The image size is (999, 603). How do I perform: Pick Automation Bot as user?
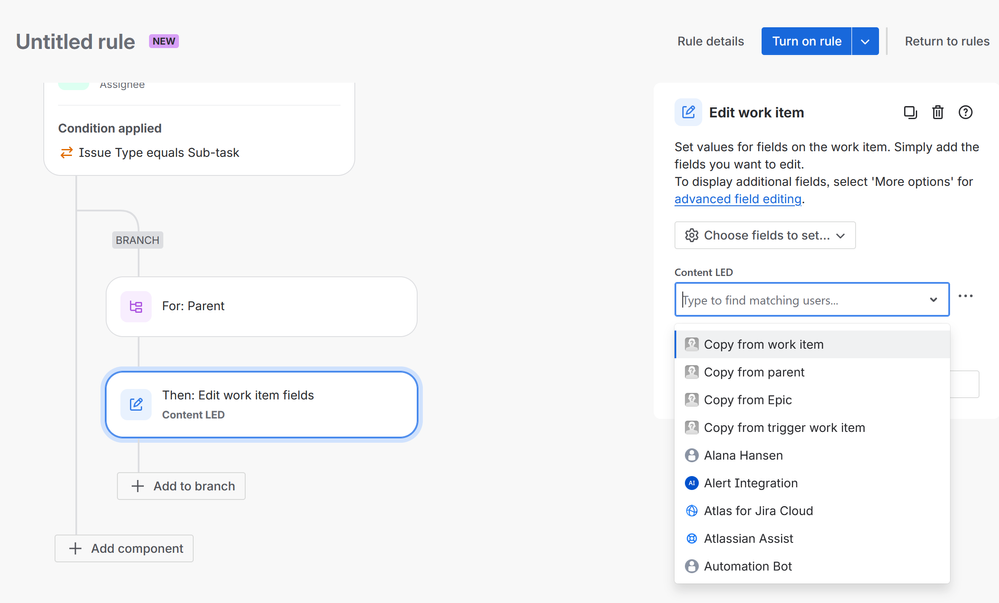(812, 566)
